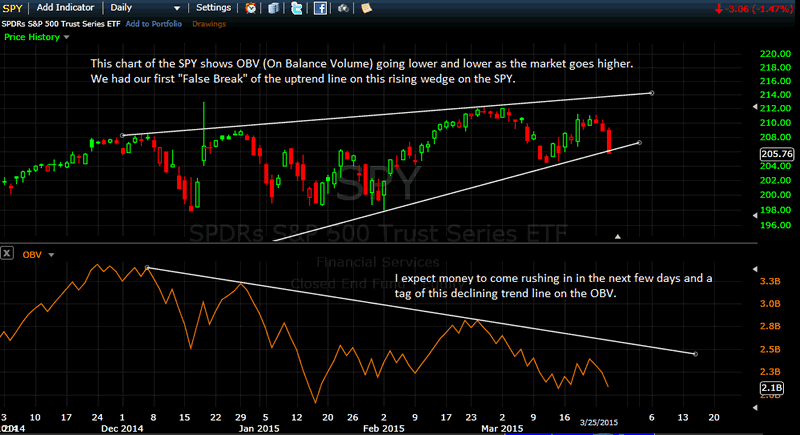Screen dimensions: 800x435
Task: Click the 2.1B OBV value label
Action: coord(771,388)
